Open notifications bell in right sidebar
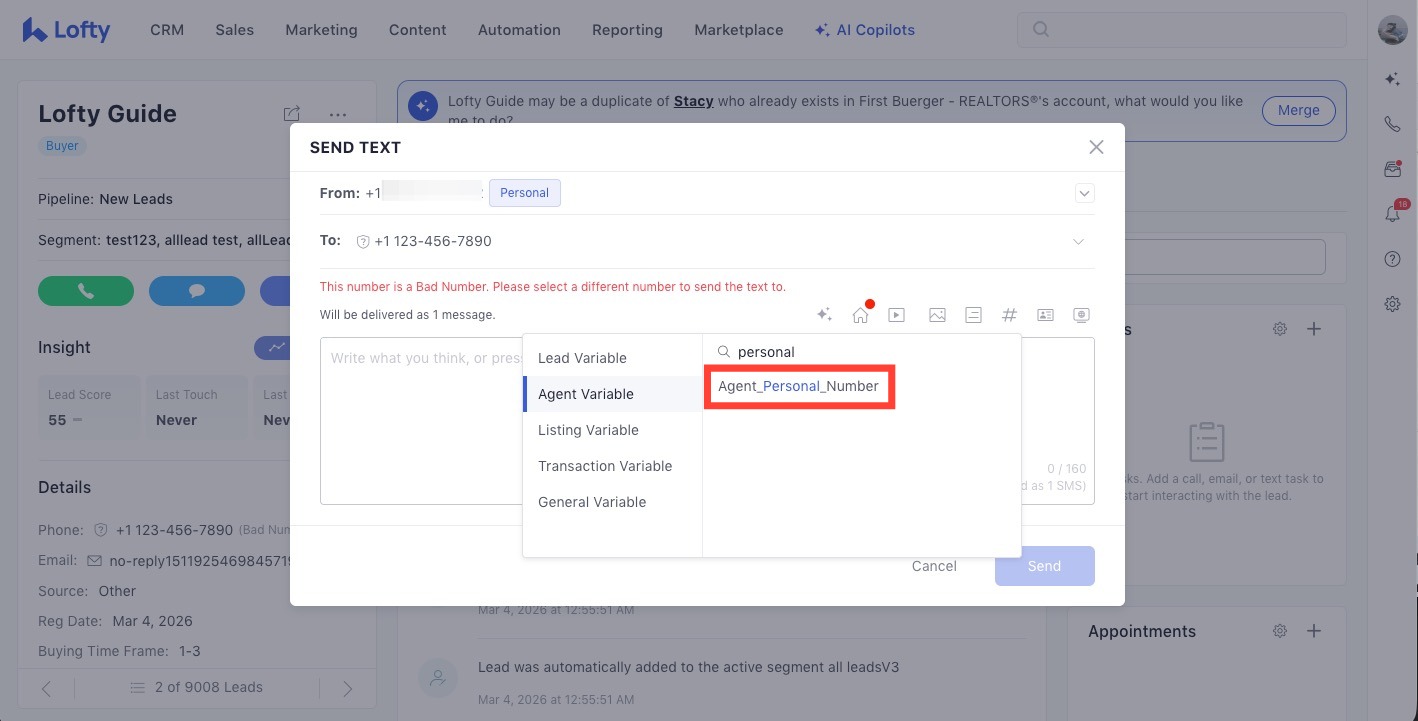This screenshot has height=721, width=1418. click(x=1392, y=214)
